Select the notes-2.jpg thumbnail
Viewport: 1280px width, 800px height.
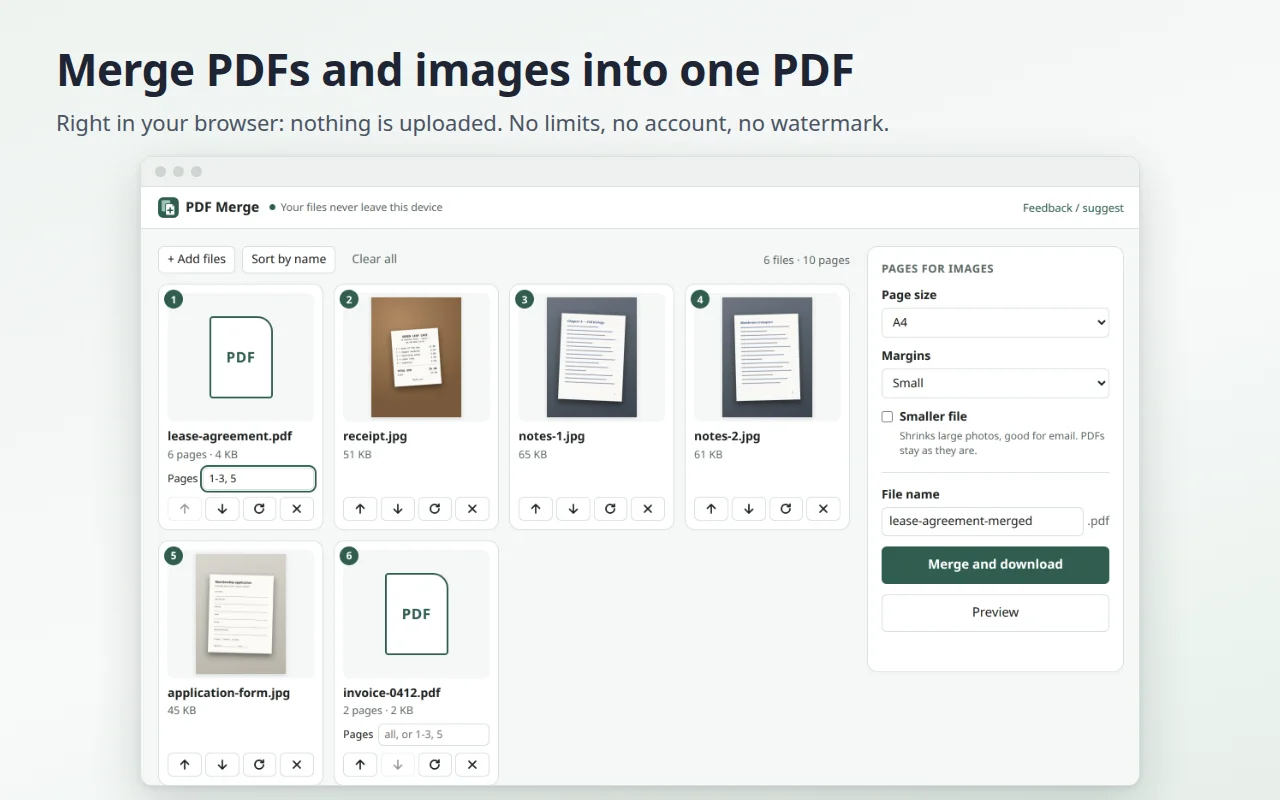(767, 357)
